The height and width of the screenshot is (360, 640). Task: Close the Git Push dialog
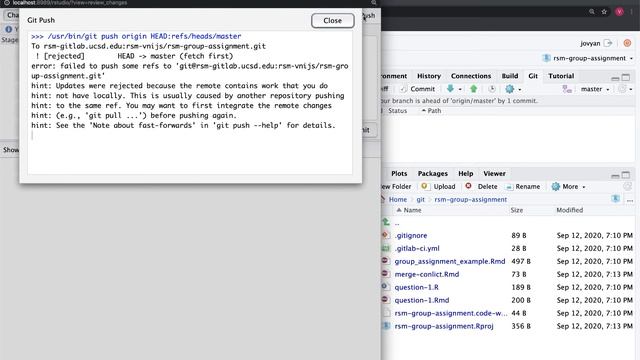(x=333, y=20)
